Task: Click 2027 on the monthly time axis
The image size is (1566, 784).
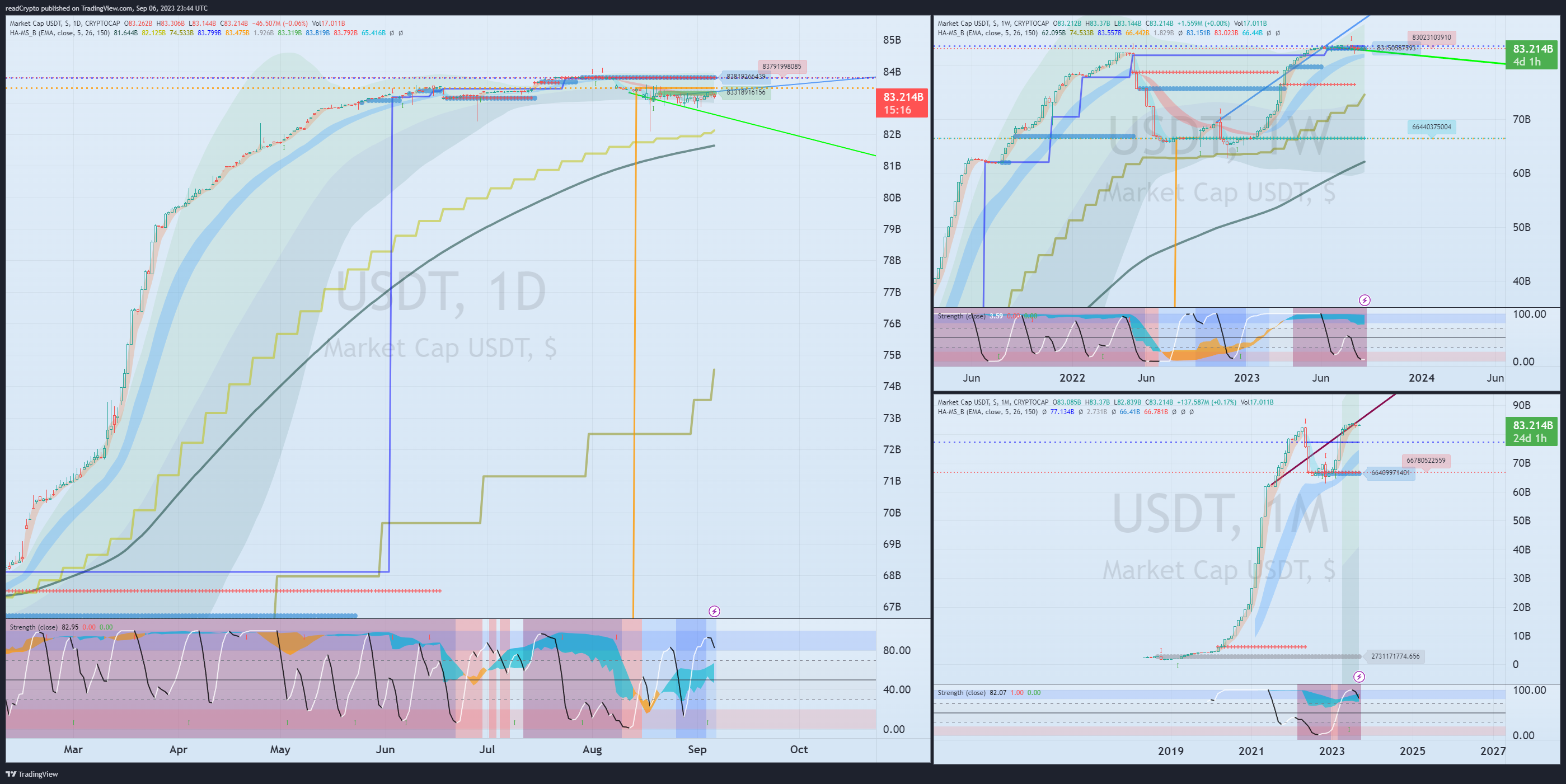Action: (x=1493, y=751)
